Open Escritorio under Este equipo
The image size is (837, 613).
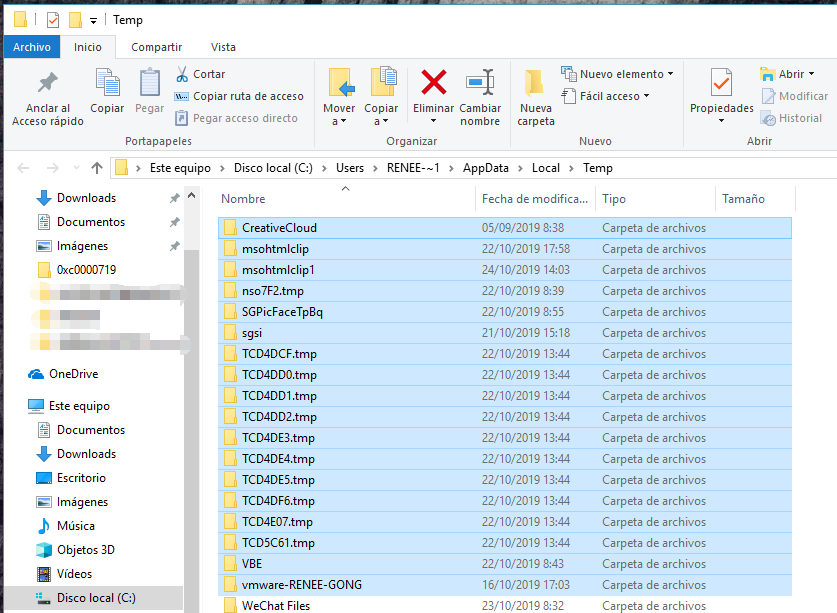(81, 478)
